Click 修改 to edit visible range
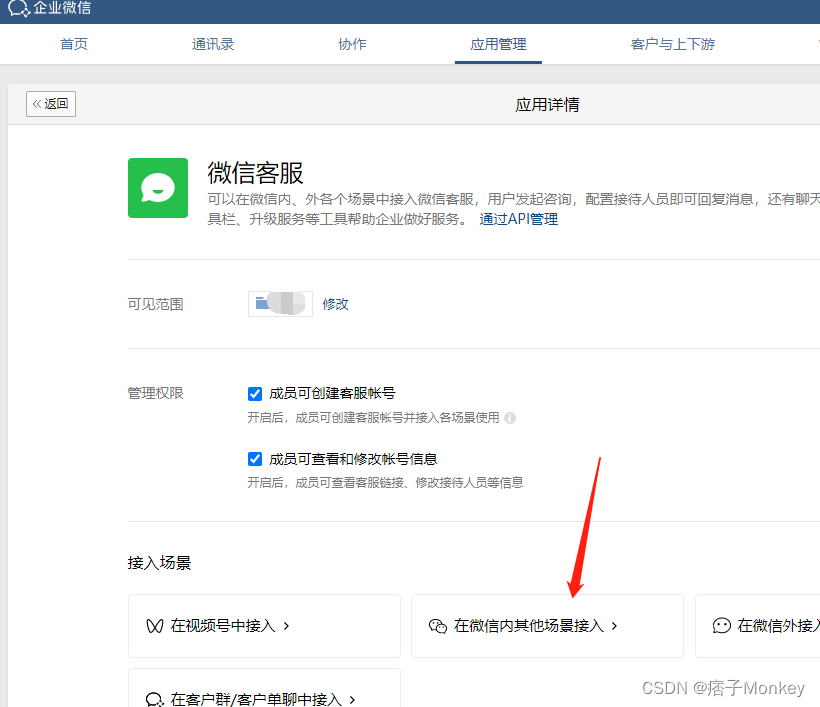 pyautogui.click(x=335, y=304)
